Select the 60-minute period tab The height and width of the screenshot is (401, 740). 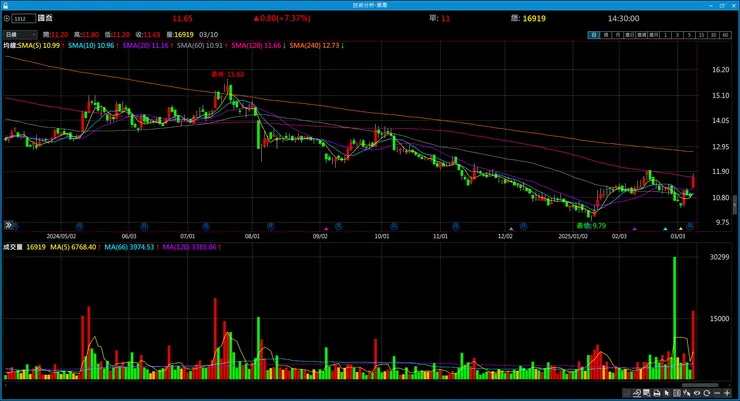(725, 35)
